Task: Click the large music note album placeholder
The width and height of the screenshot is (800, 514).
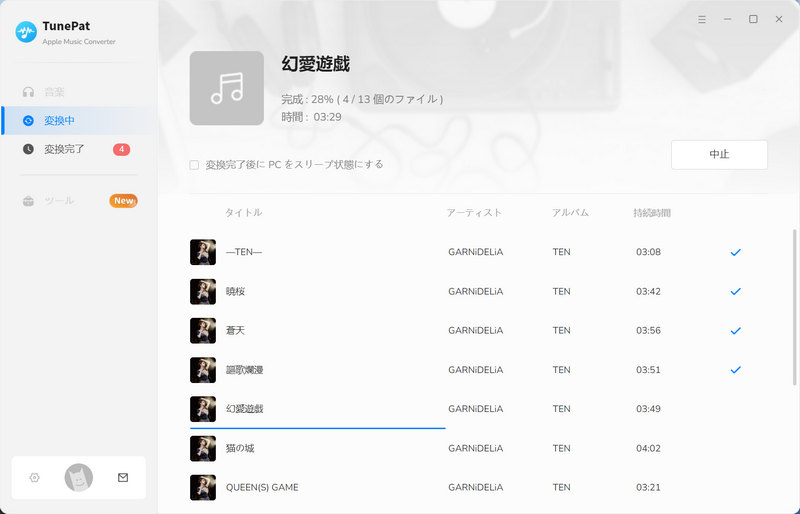Action: point(227,88)
